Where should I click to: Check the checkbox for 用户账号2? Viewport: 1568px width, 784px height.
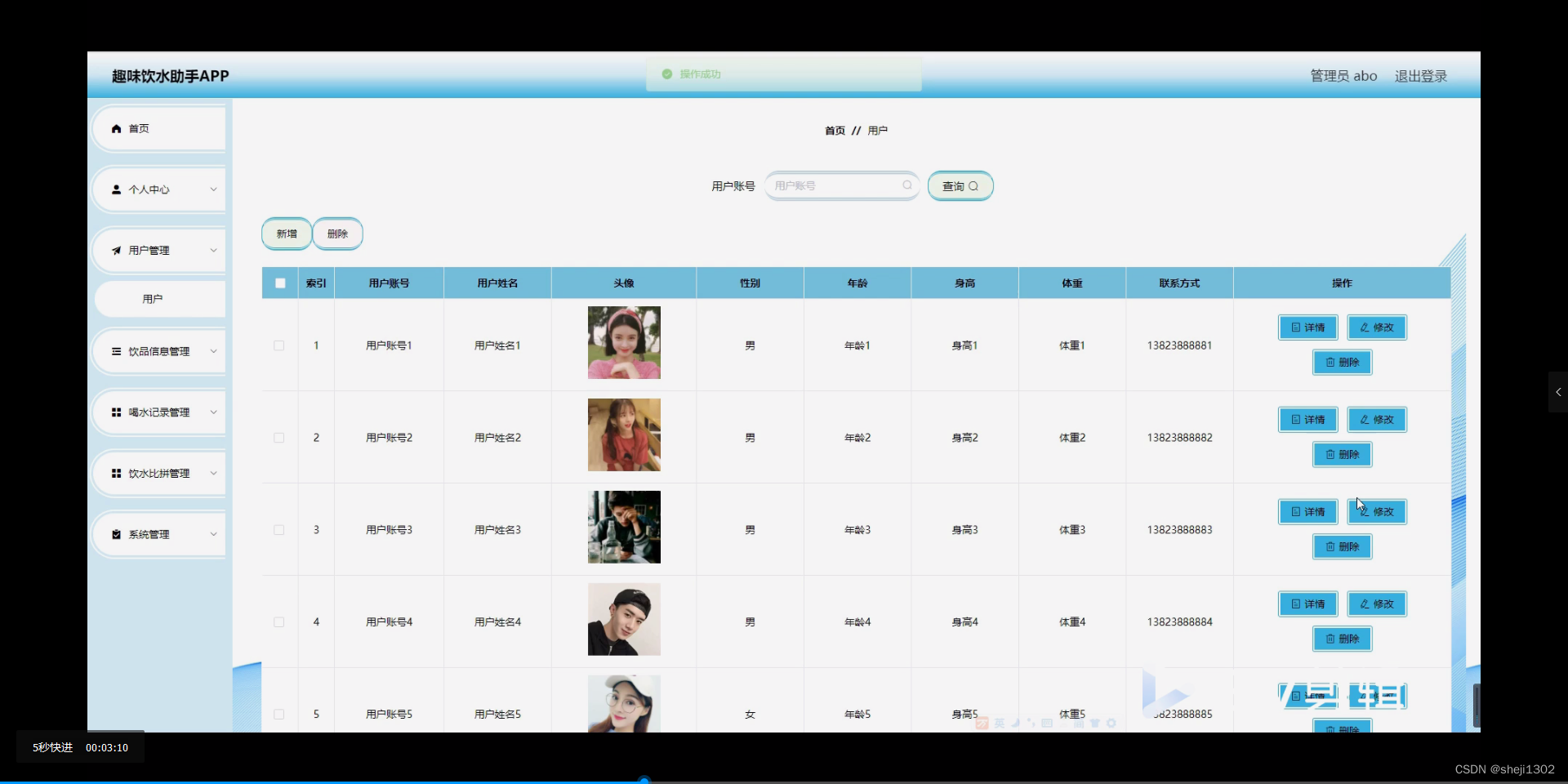click(278, 438)
